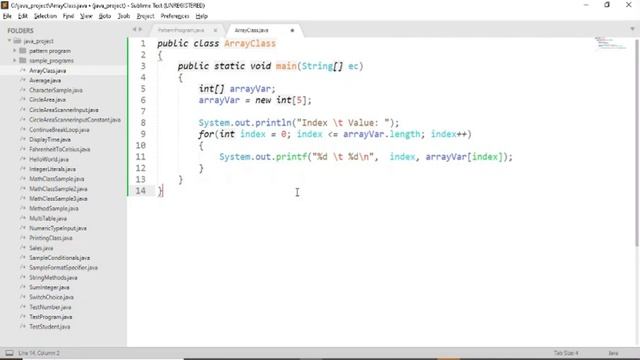Go to previous tab using left arrow
This screenshot has width=640, height=360.
pos(134,29)
